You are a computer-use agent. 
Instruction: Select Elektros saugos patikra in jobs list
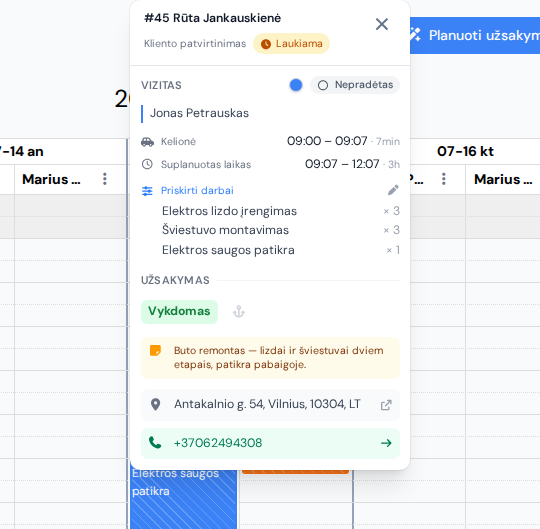228,250
